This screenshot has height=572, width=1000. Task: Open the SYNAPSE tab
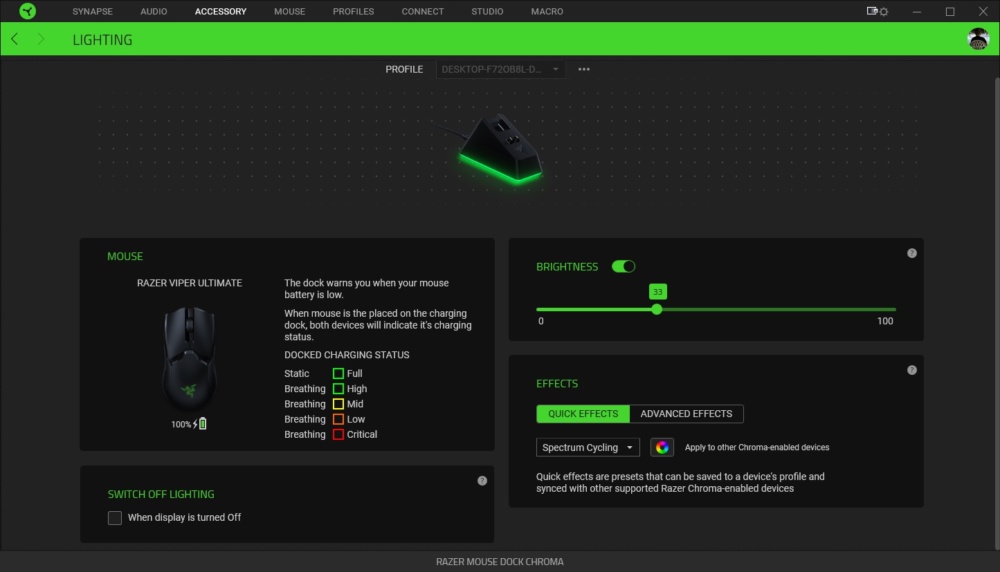pyautogui.click(x=92, y=11)
